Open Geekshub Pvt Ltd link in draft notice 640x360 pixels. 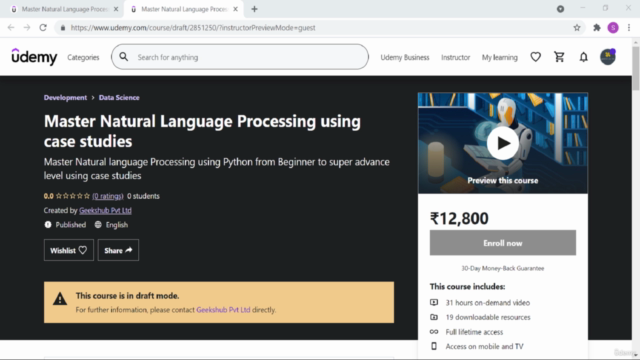(223, 310)
